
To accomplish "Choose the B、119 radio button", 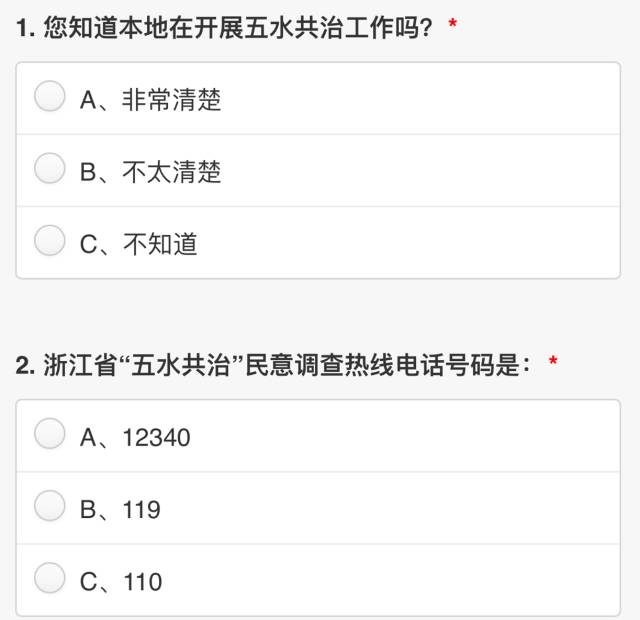I will tap(50, 506).
